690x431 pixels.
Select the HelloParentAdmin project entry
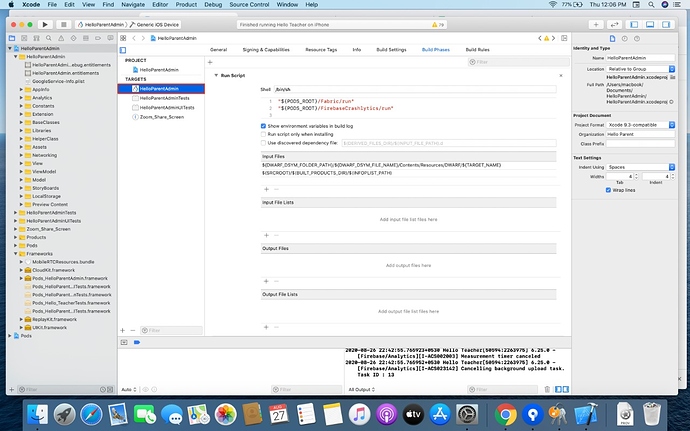coord(161,70)
